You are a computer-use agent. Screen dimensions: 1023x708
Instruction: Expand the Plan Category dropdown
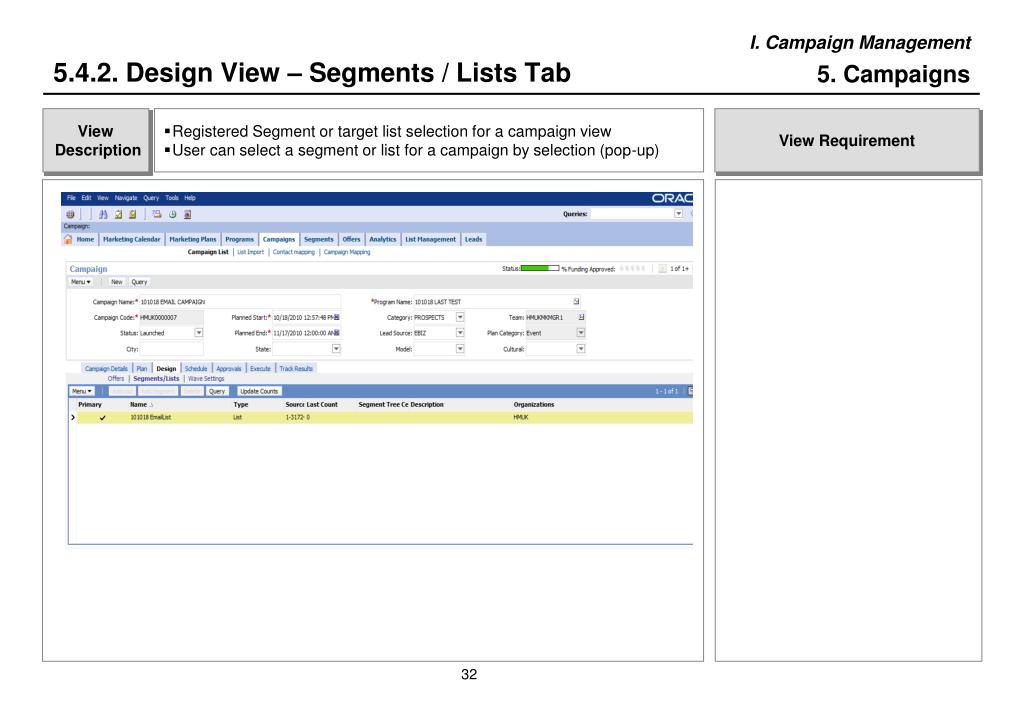point(581,333)
